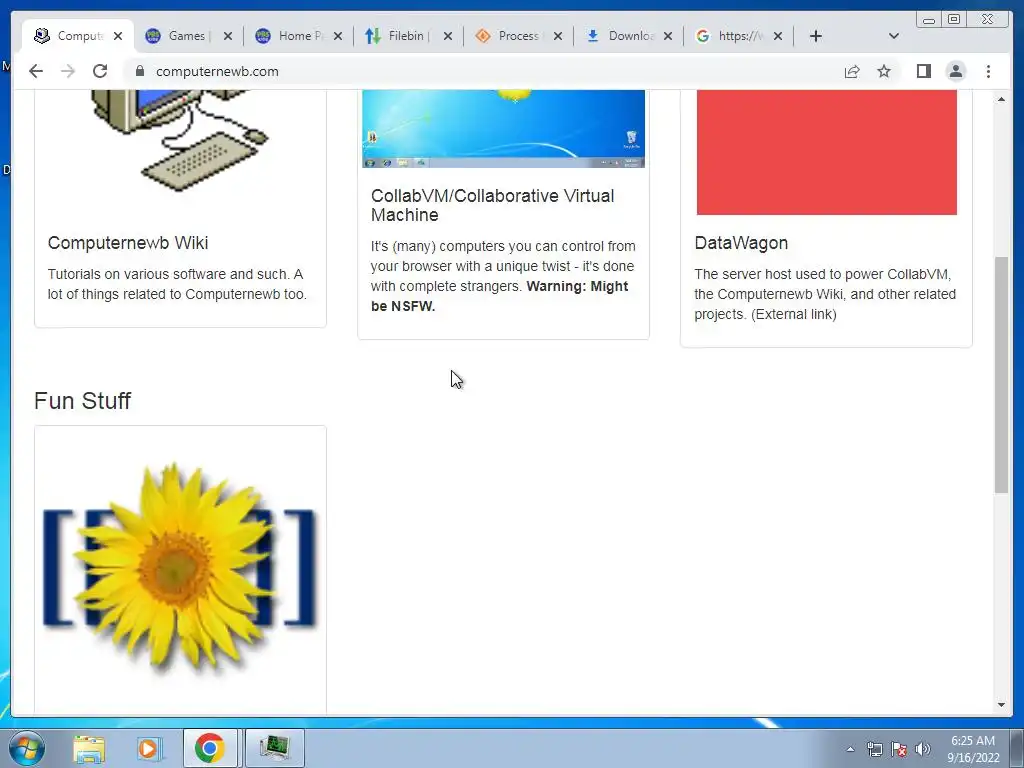Screen dimensions: 1024x768
Task: Bookmark this page with the star icon
Action: [884, 71]
